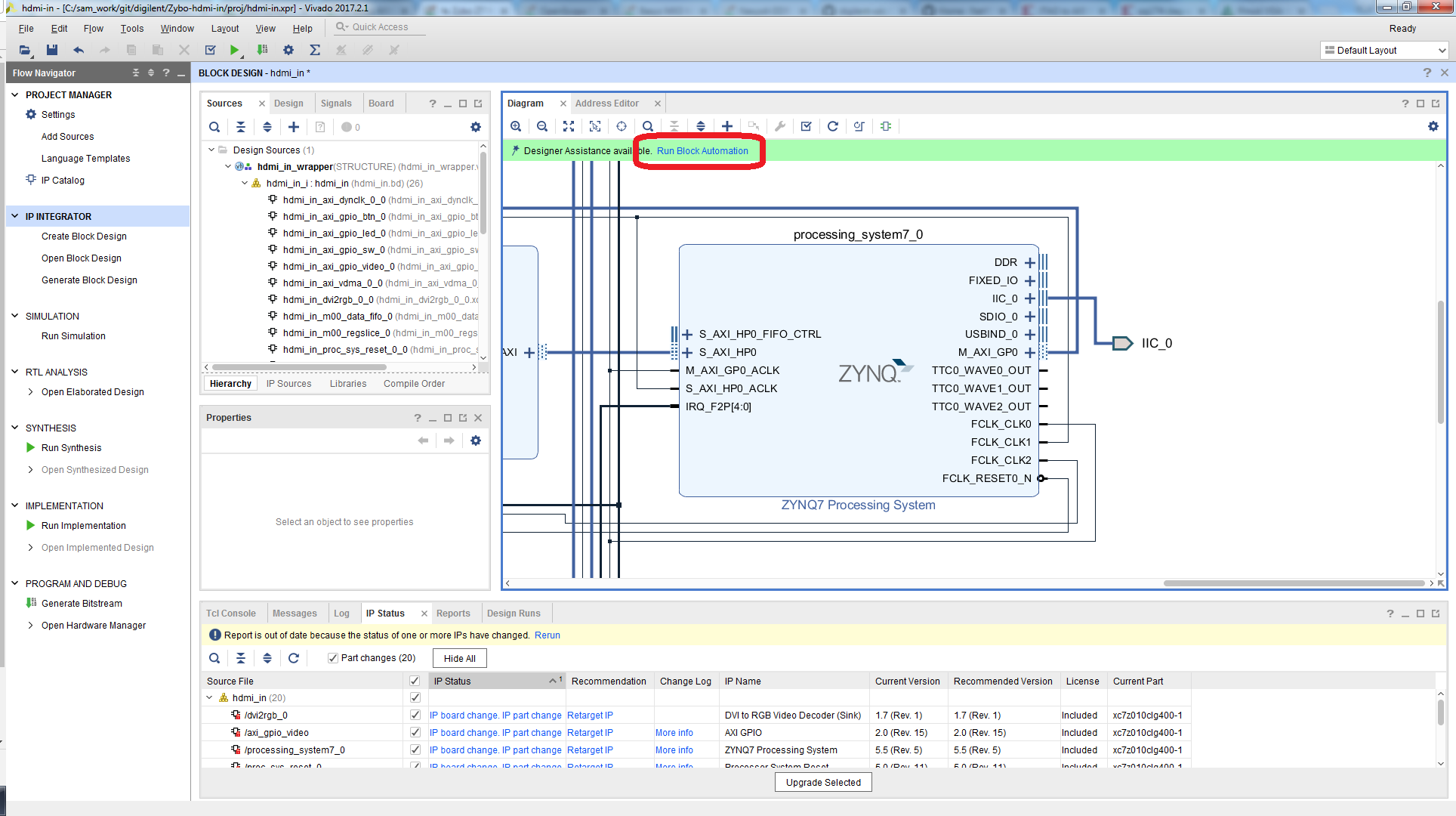This screenshot has width=1456, height=816.
Task: Click Zoom Fit icon in Diagram toolbar
Action: pos(569,126)
